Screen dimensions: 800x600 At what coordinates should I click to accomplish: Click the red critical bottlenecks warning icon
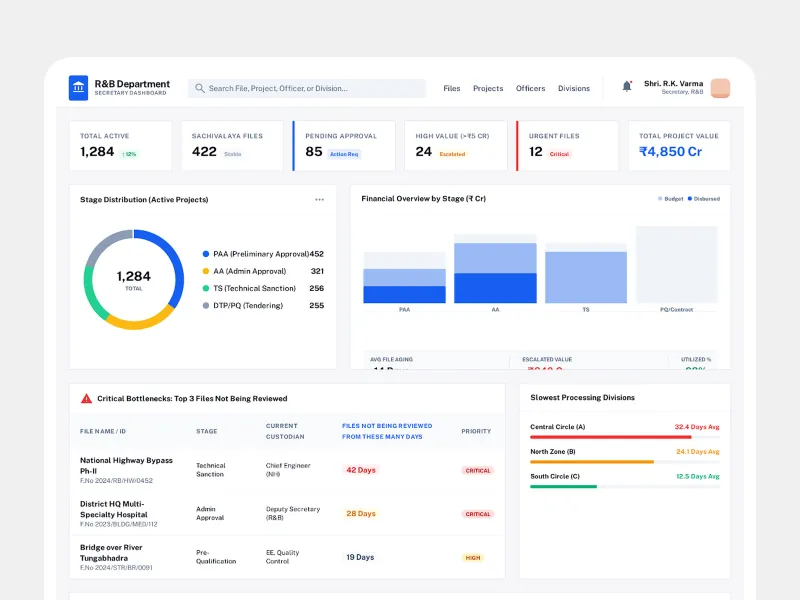[86, 398]
